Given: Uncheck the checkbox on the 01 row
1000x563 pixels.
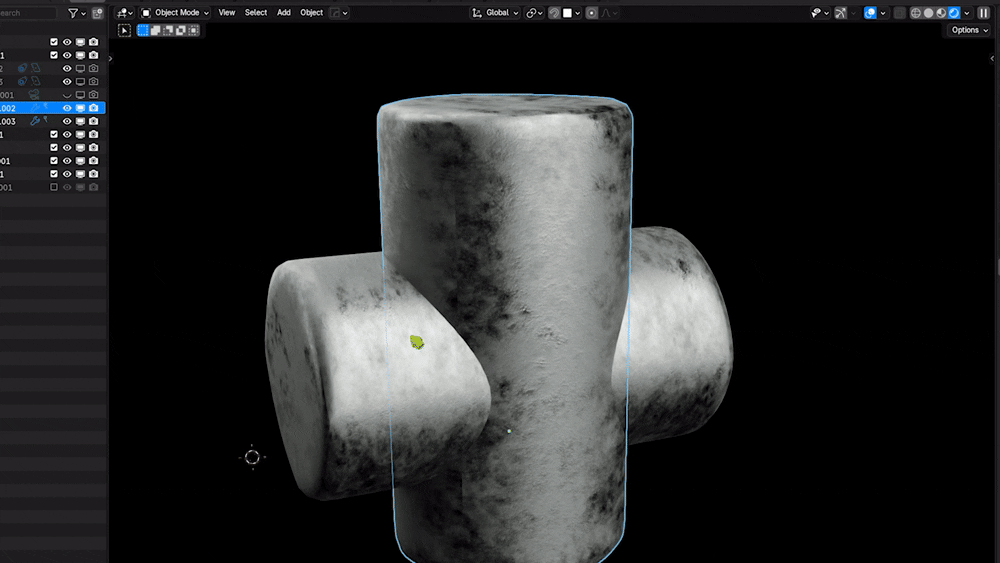Looking at the screenshot, I should click(x=54, y=161).
